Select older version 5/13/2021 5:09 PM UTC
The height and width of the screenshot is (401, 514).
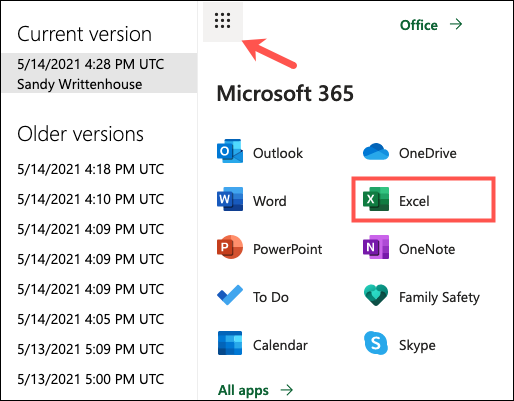[x=90, y=349]
